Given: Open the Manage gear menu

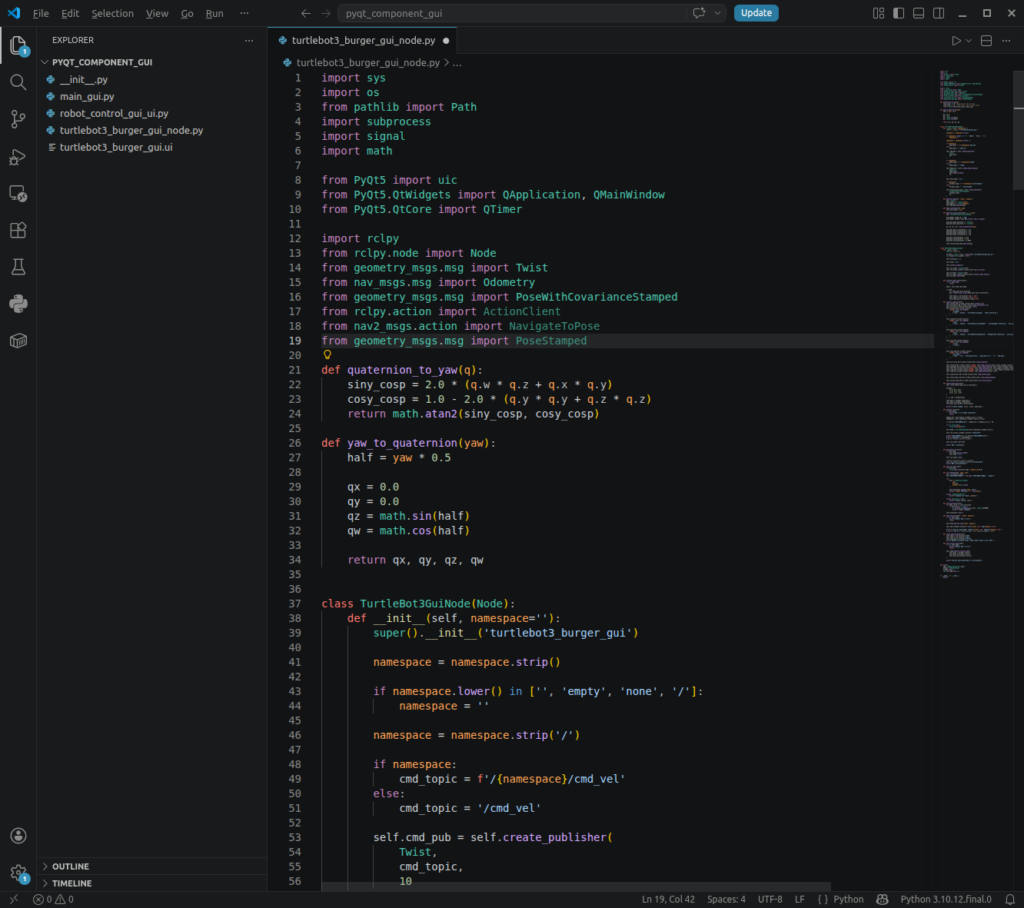Looking at the screenshot, I should (x=18, y=873).
